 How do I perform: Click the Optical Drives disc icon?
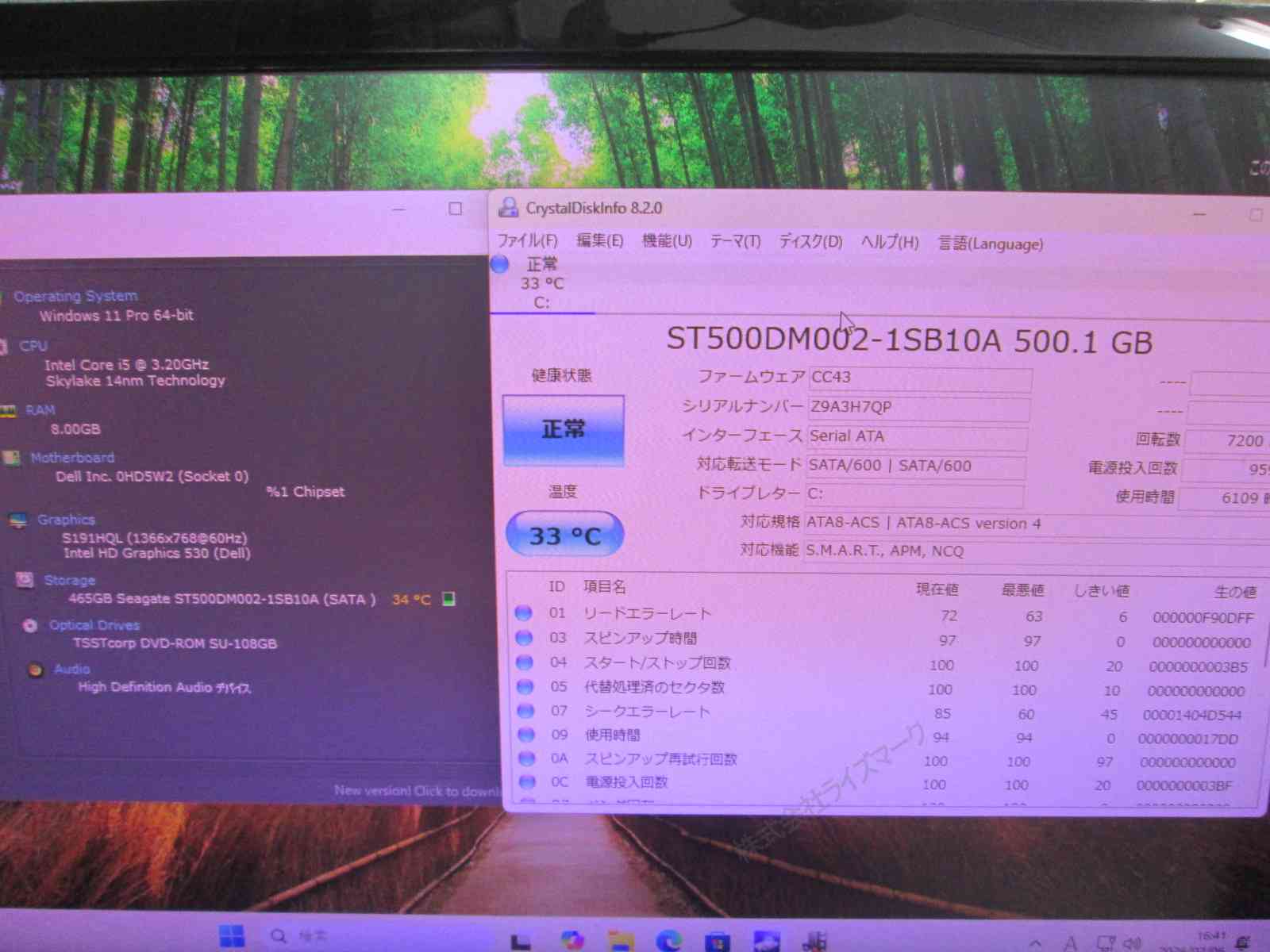(30, 625)
